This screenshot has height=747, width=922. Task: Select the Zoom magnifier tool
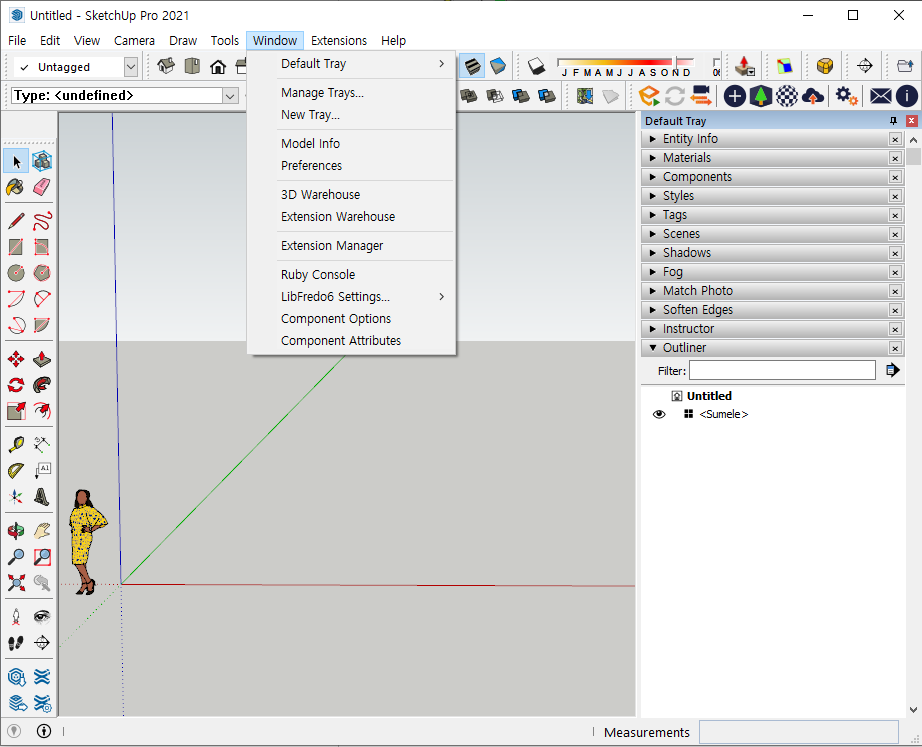(16, 556)
